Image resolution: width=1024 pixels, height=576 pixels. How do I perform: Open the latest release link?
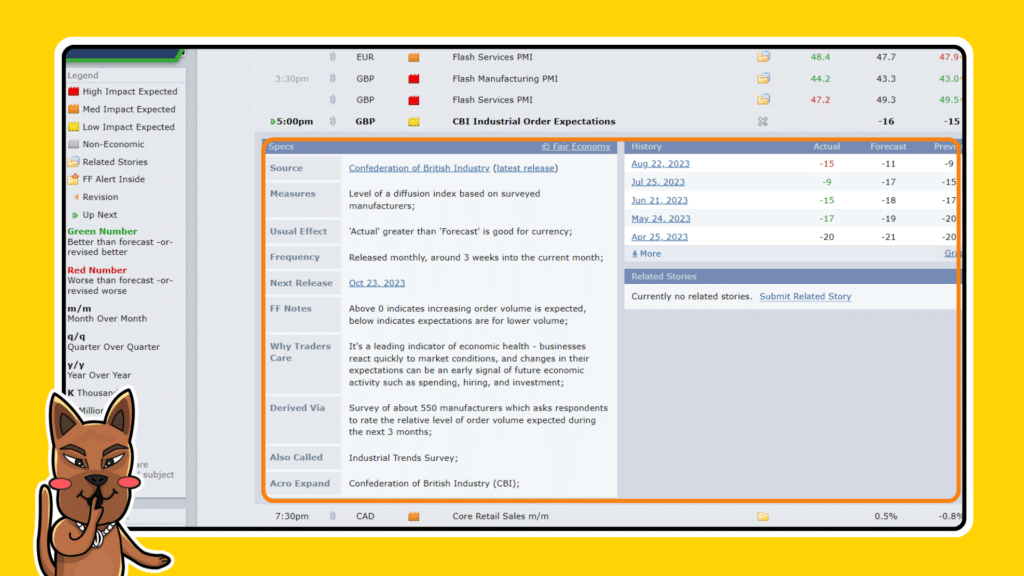point(525,168)
